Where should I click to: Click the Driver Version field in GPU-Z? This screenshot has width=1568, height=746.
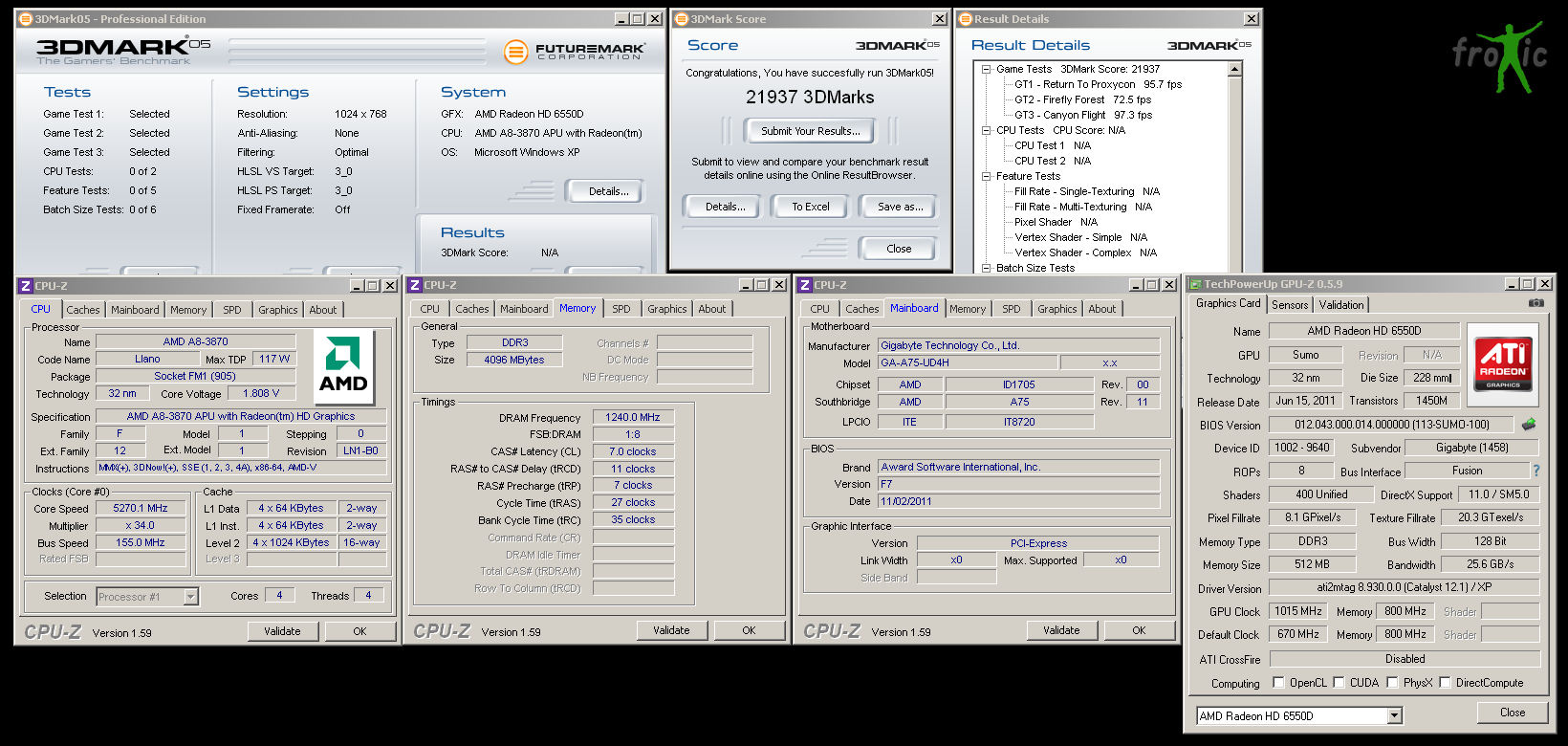[1405, 588]
